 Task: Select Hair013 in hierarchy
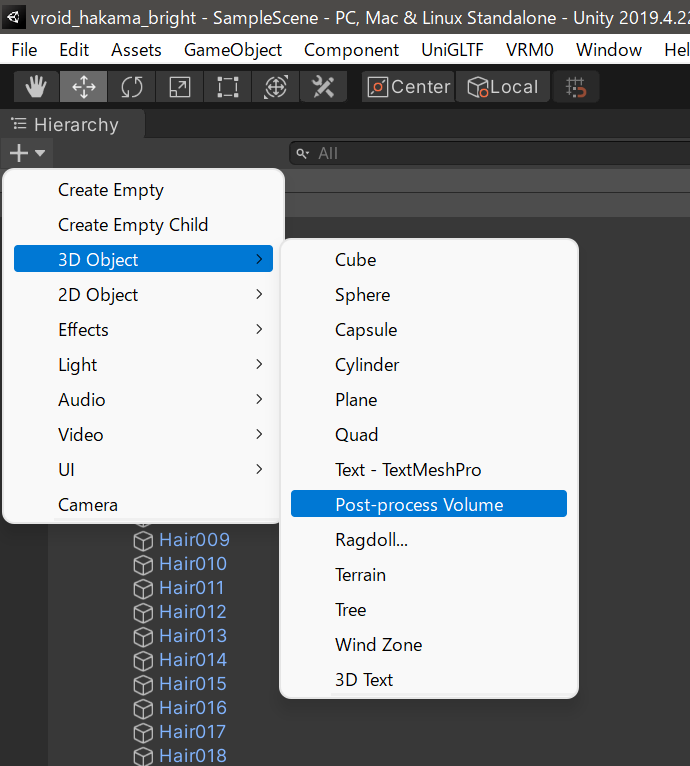[x=193, y=636]
